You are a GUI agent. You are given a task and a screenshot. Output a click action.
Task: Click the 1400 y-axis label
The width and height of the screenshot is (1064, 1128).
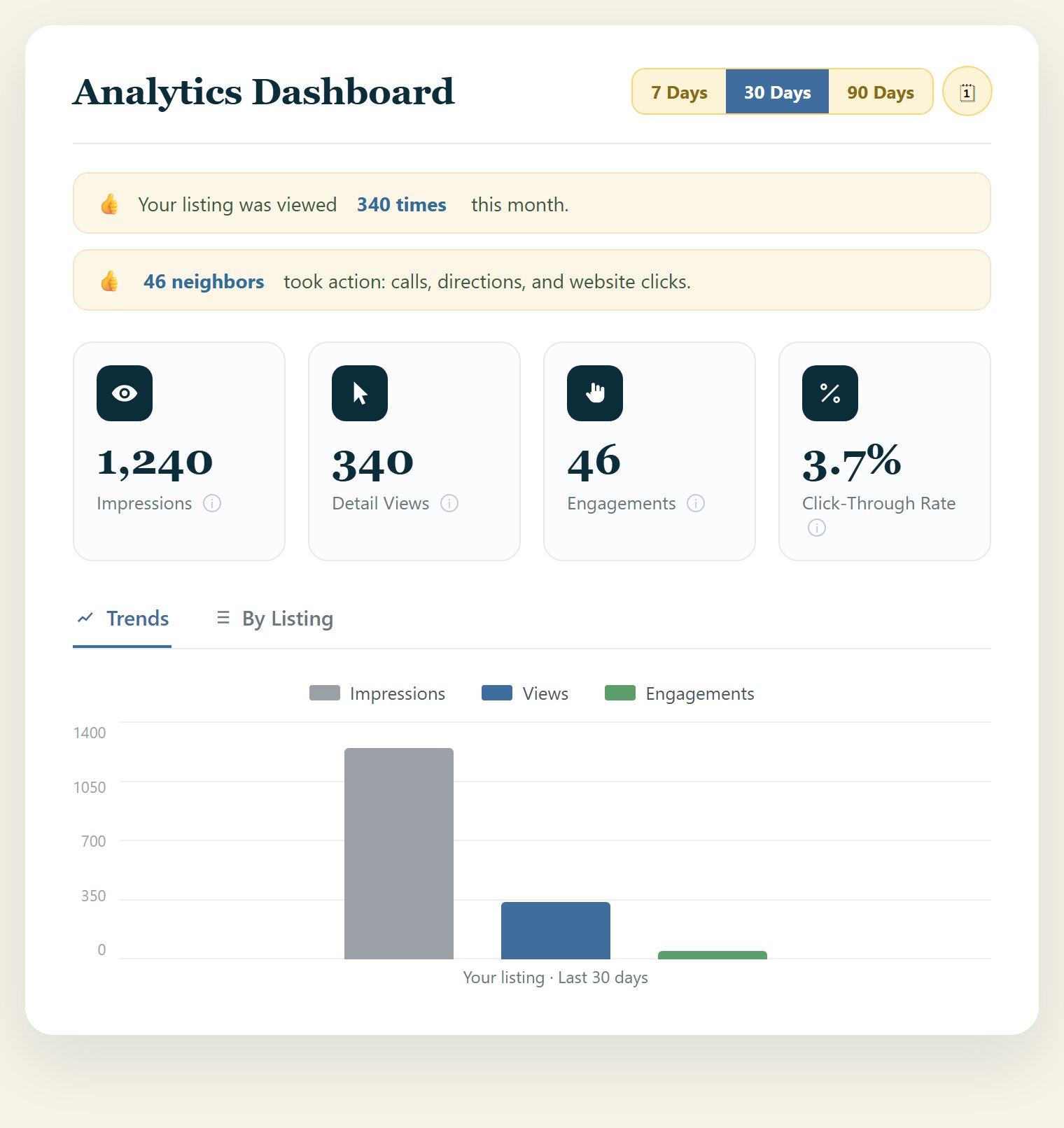click(90, 733)
